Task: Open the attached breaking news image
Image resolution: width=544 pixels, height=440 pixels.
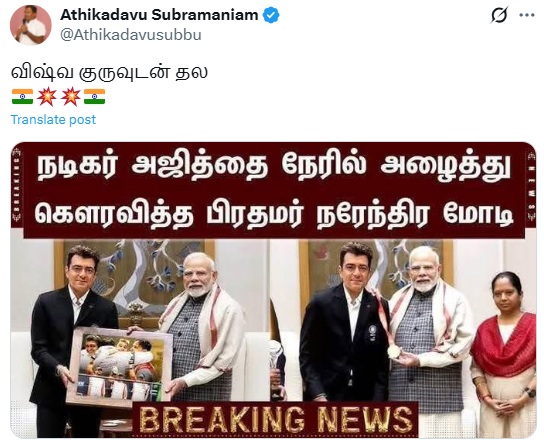Action: point(273,290)
